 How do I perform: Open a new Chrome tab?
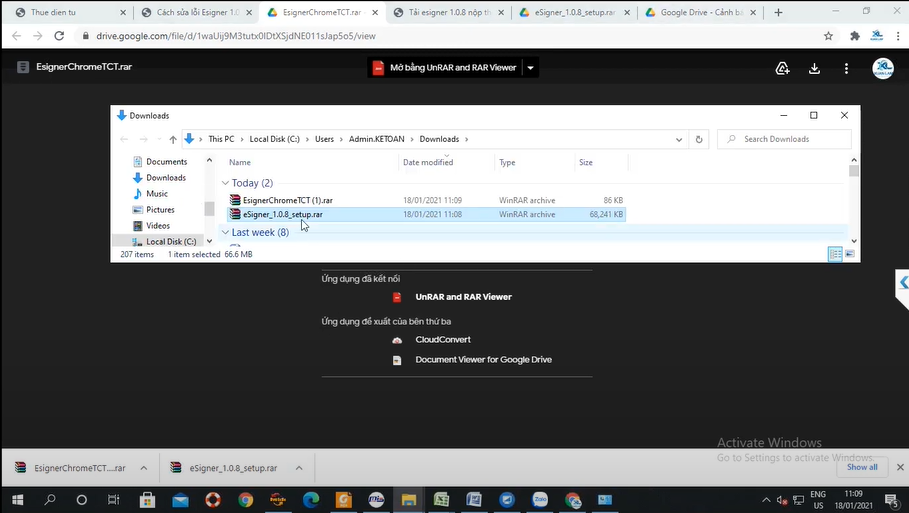click(x=779, y=12)
